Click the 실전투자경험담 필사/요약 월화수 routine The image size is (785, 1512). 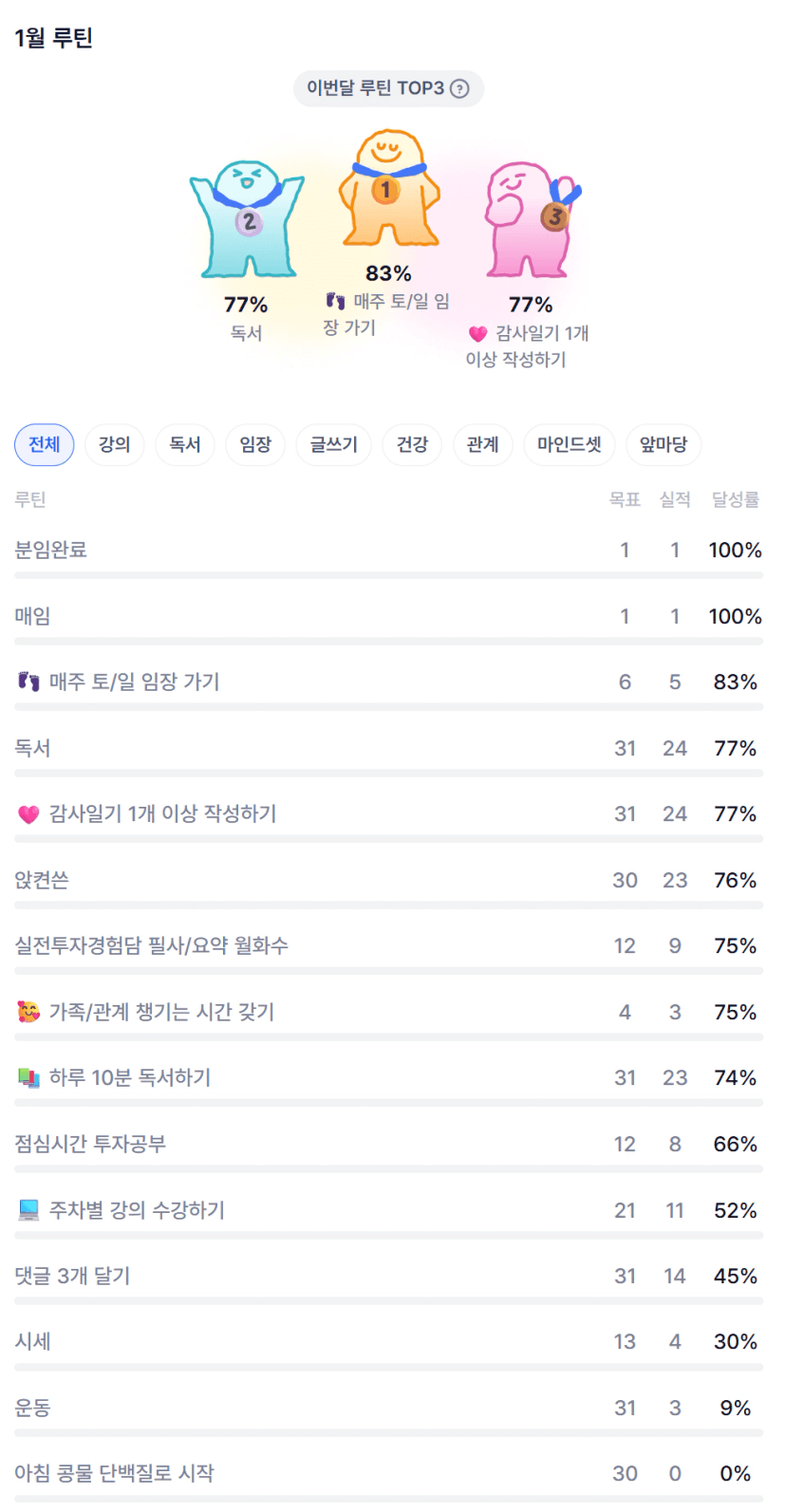click(152, 945)
